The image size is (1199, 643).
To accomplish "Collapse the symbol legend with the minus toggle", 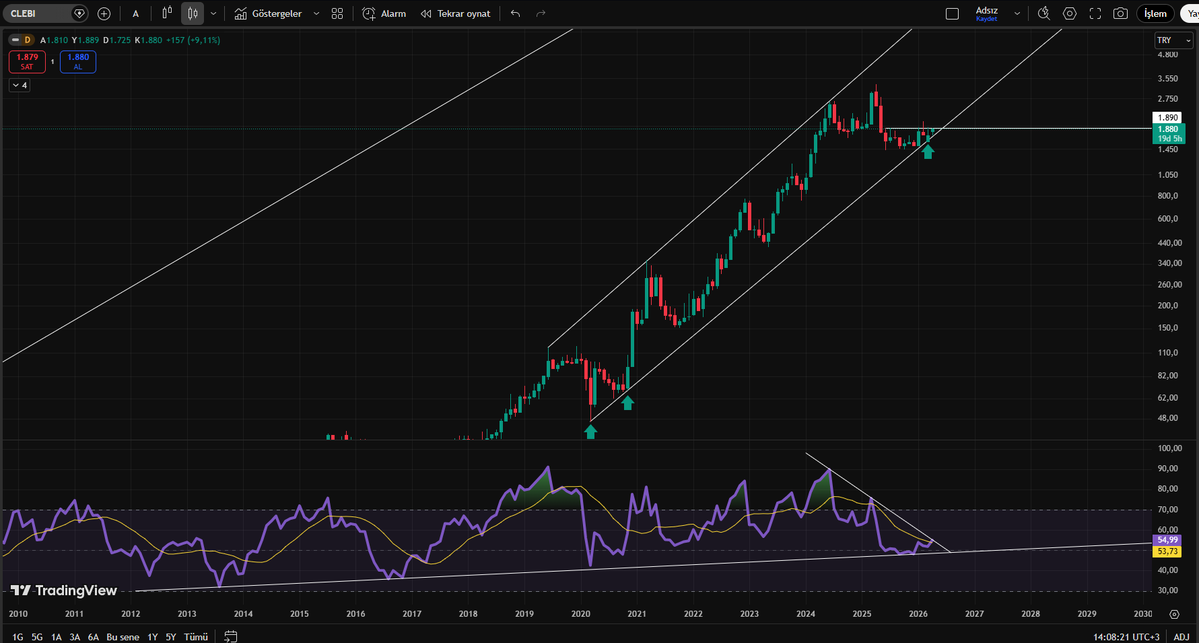I will pyautogui.click(x=15, y=40).
